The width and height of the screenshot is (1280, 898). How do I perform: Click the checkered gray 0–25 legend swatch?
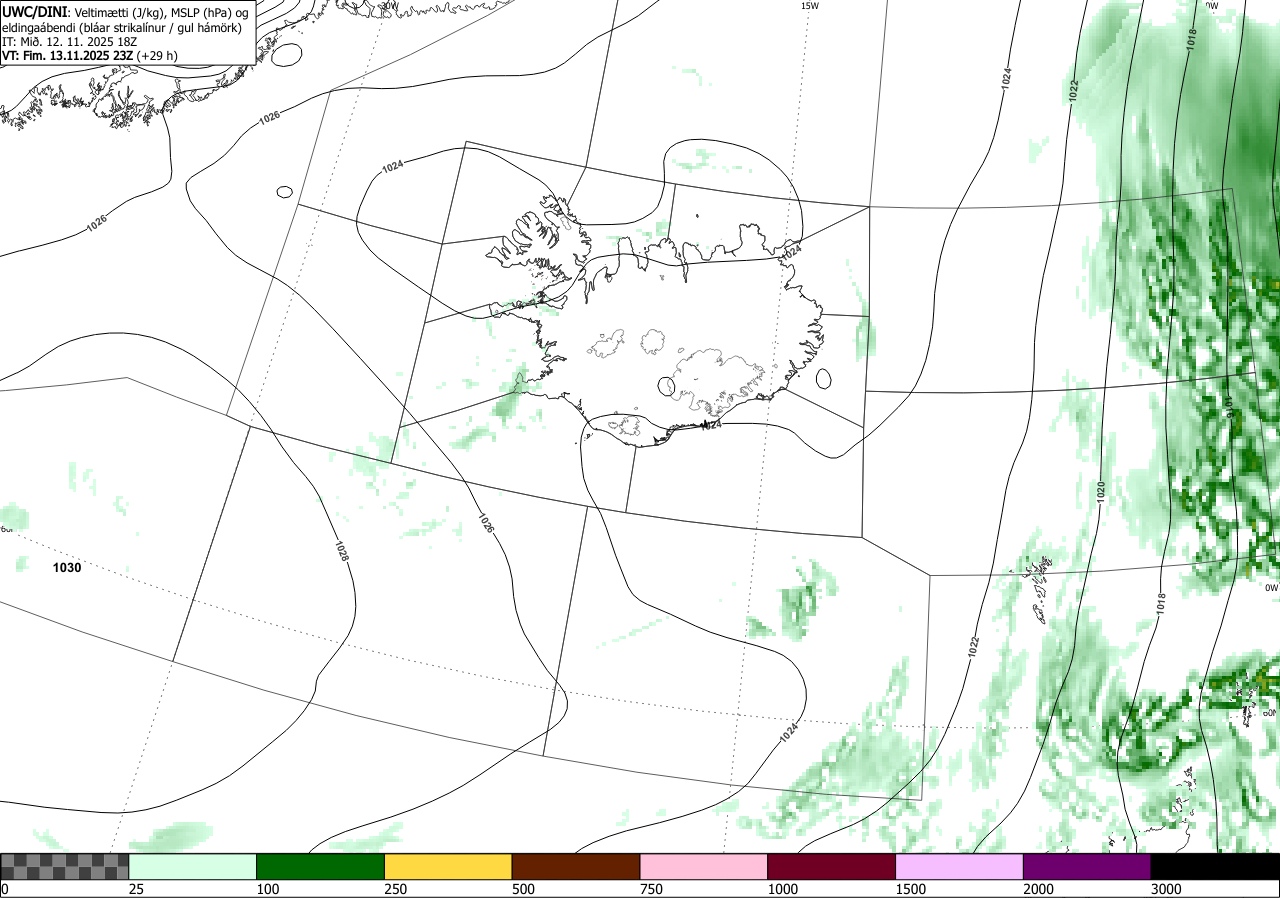65,866
